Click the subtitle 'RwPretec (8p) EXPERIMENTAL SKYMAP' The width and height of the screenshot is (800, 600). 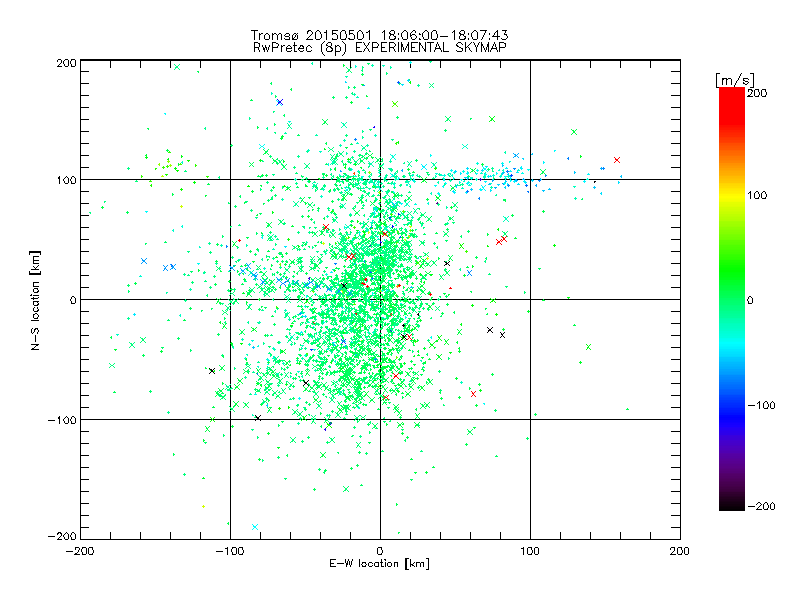380,47
